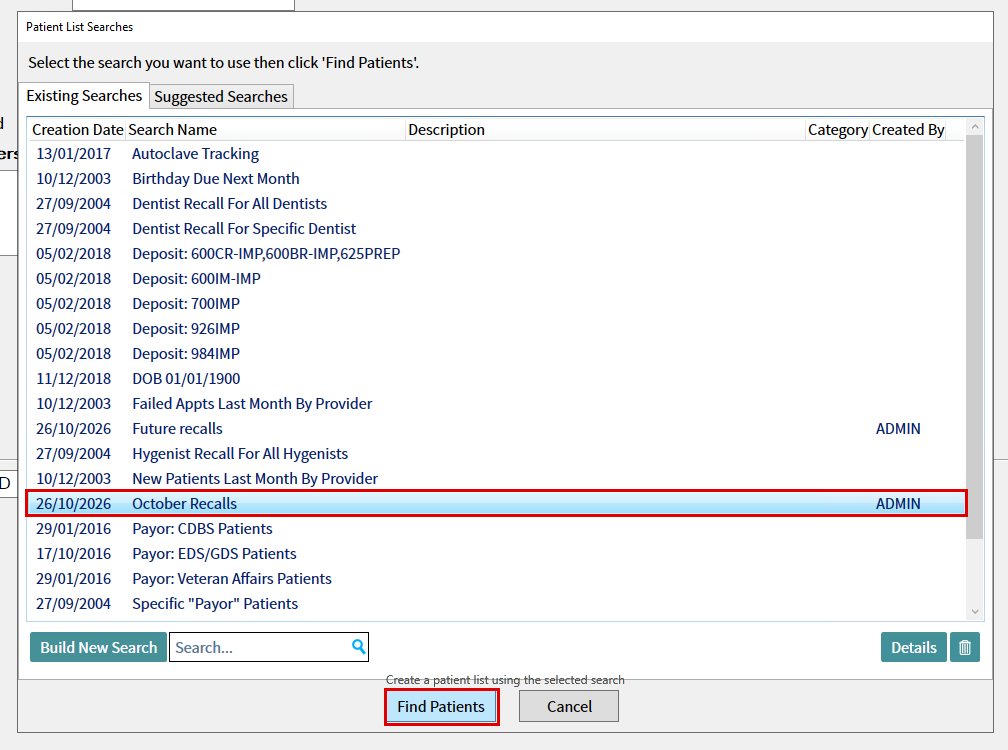Click date 11/12/2018 cell
Screen dimensions: 1008x750
click(x=73, y=380)
